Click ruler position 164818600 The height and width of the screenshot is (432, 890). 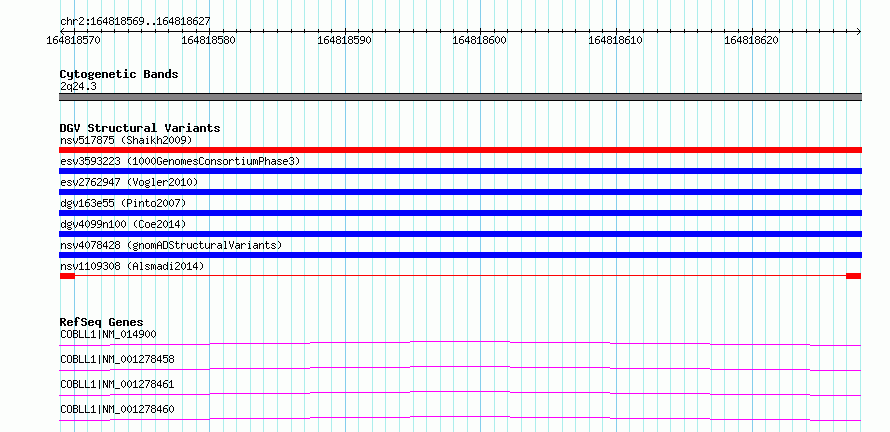pos(480,40)
